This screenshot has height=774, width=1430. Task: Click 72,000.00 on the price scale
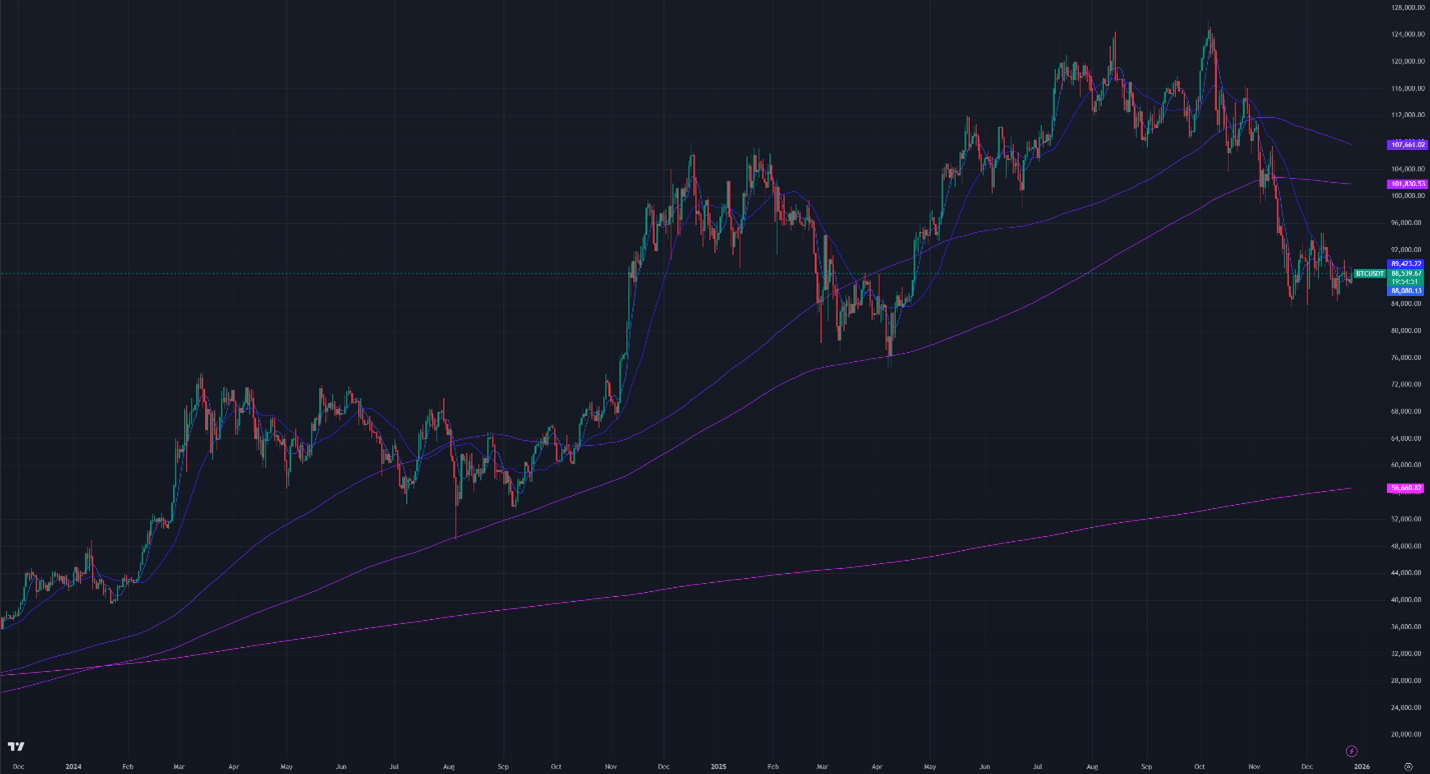[x=1406, y=385]
